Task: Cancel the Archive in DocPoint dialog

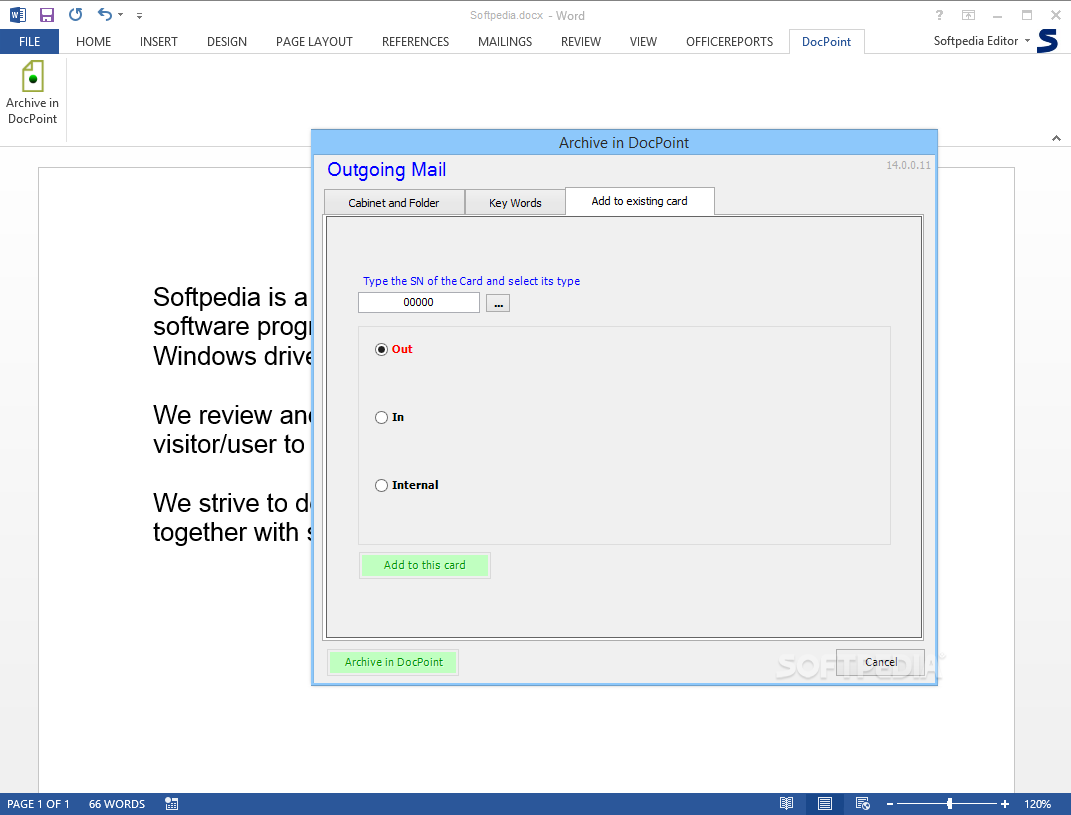Action: click(880, 662)
